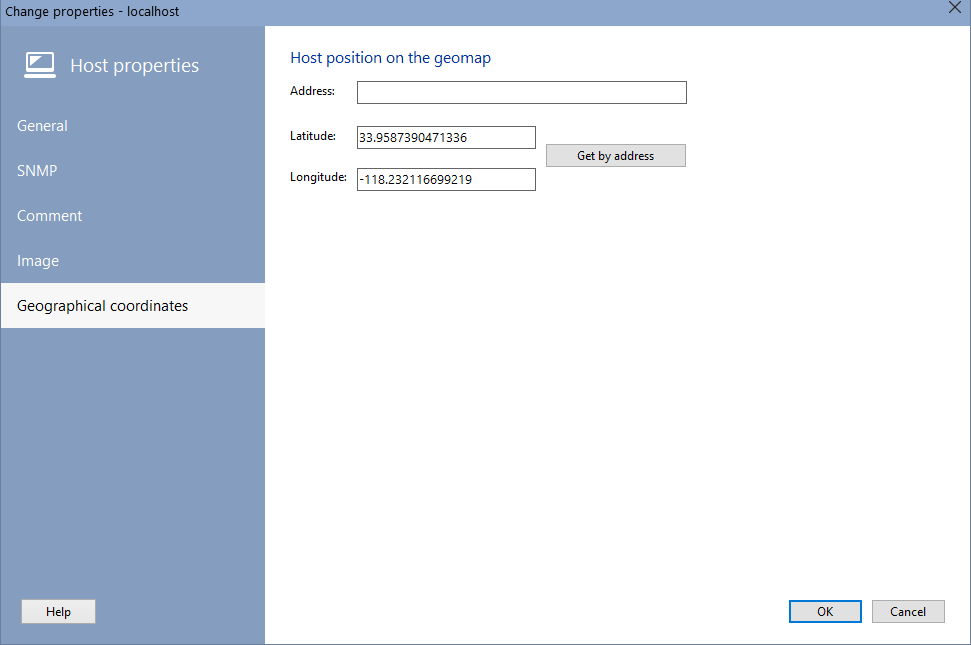Click the Longitude label

click(318, 178)
